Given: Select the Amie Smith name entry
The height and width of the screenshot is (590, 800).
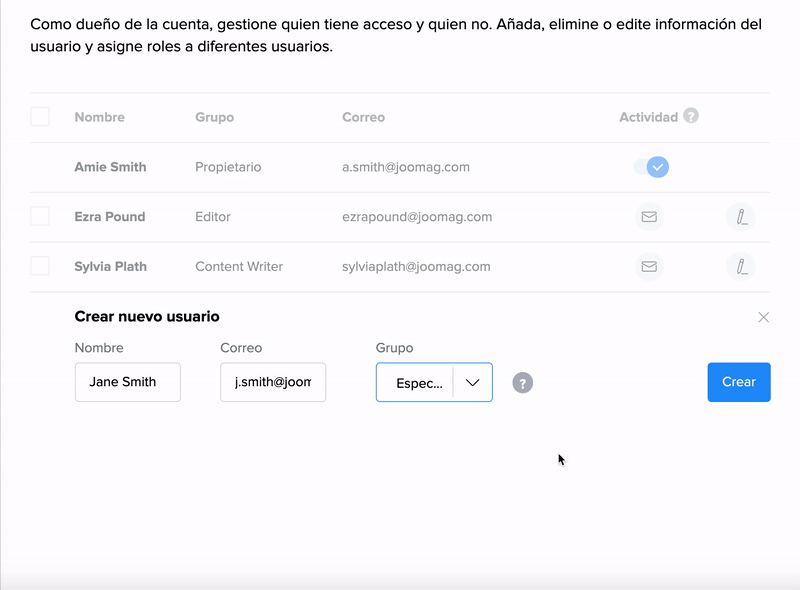Looking at the screenshot, I should pyautogui.click(x=110, y=167).
